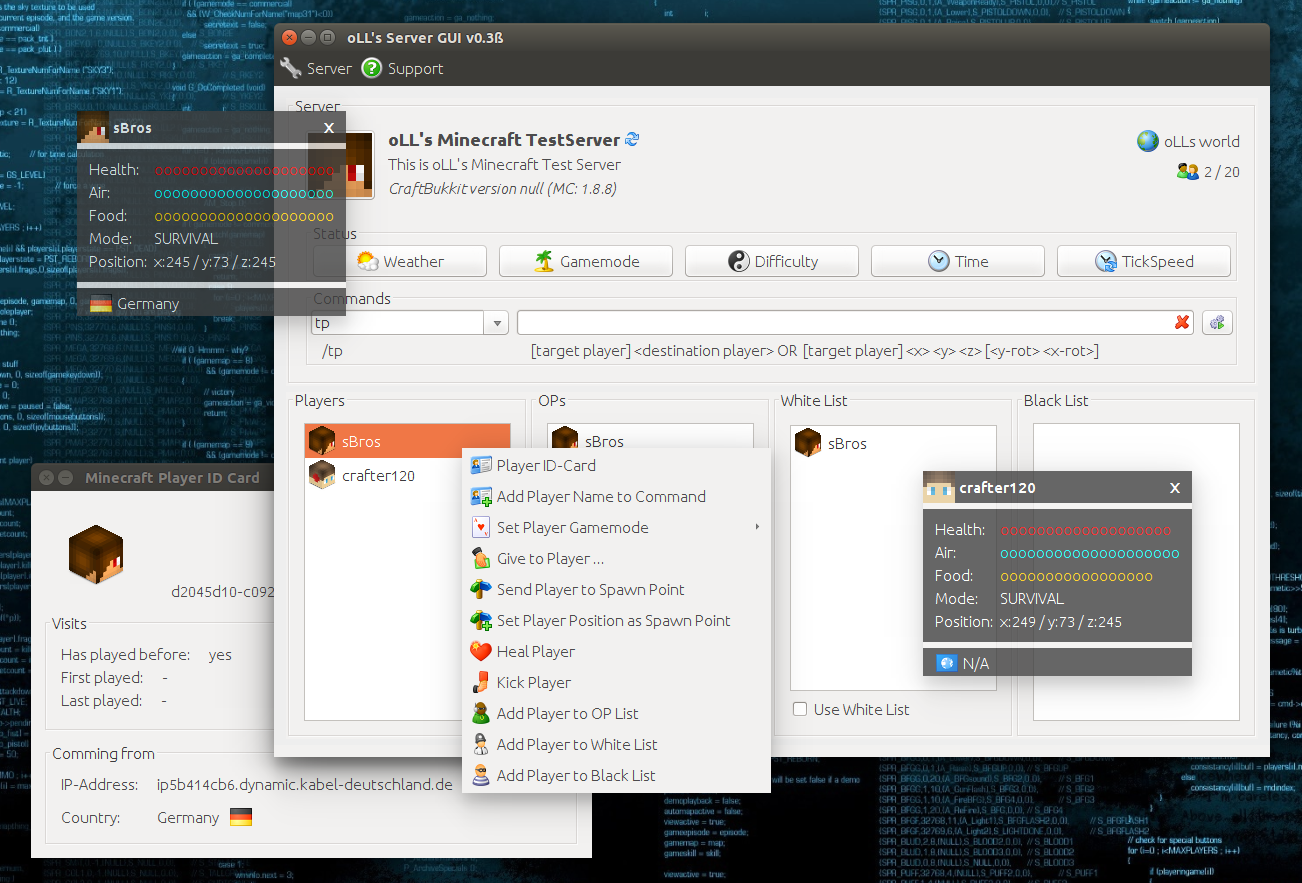This screenshot has height=883, width=1302.
Task: Click the Position text in crafter120 popup
Action: coord(1028,622)
